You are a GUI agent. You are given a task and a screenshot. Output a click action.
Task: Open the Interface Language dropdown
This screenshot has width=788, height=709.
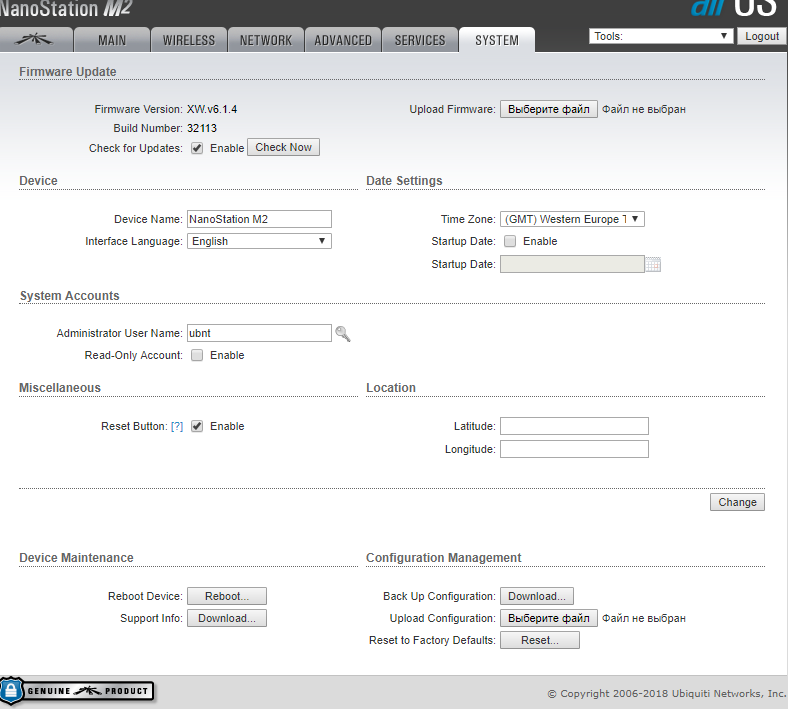[x=259, y=241]
